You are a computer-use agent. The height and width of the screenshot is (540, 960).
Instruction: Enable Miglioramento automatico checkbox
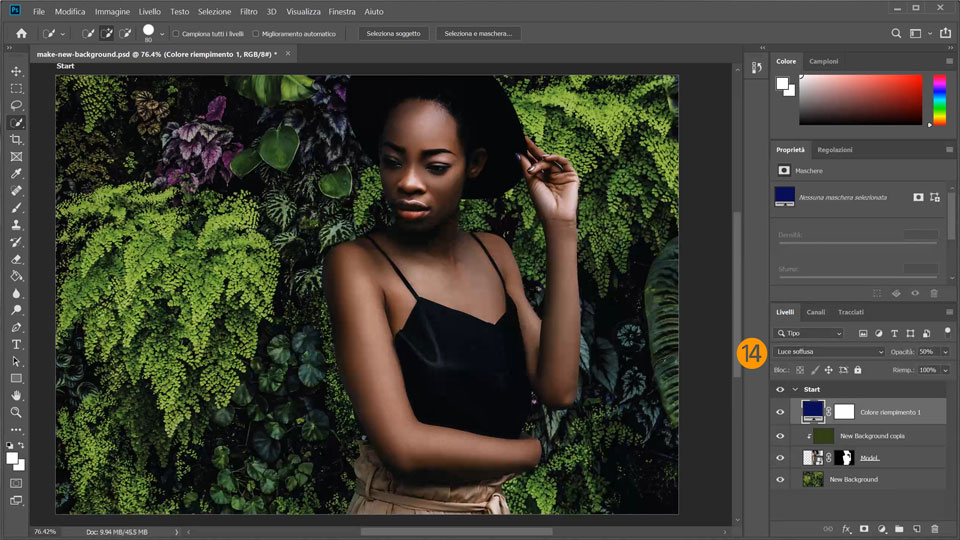pos(256,34)
